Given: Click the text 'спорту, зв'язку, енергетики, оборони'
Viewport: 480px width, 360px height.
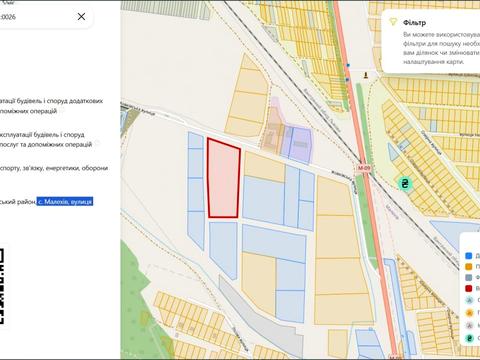Looking at the screenshot, I should [x=54, y=168].
